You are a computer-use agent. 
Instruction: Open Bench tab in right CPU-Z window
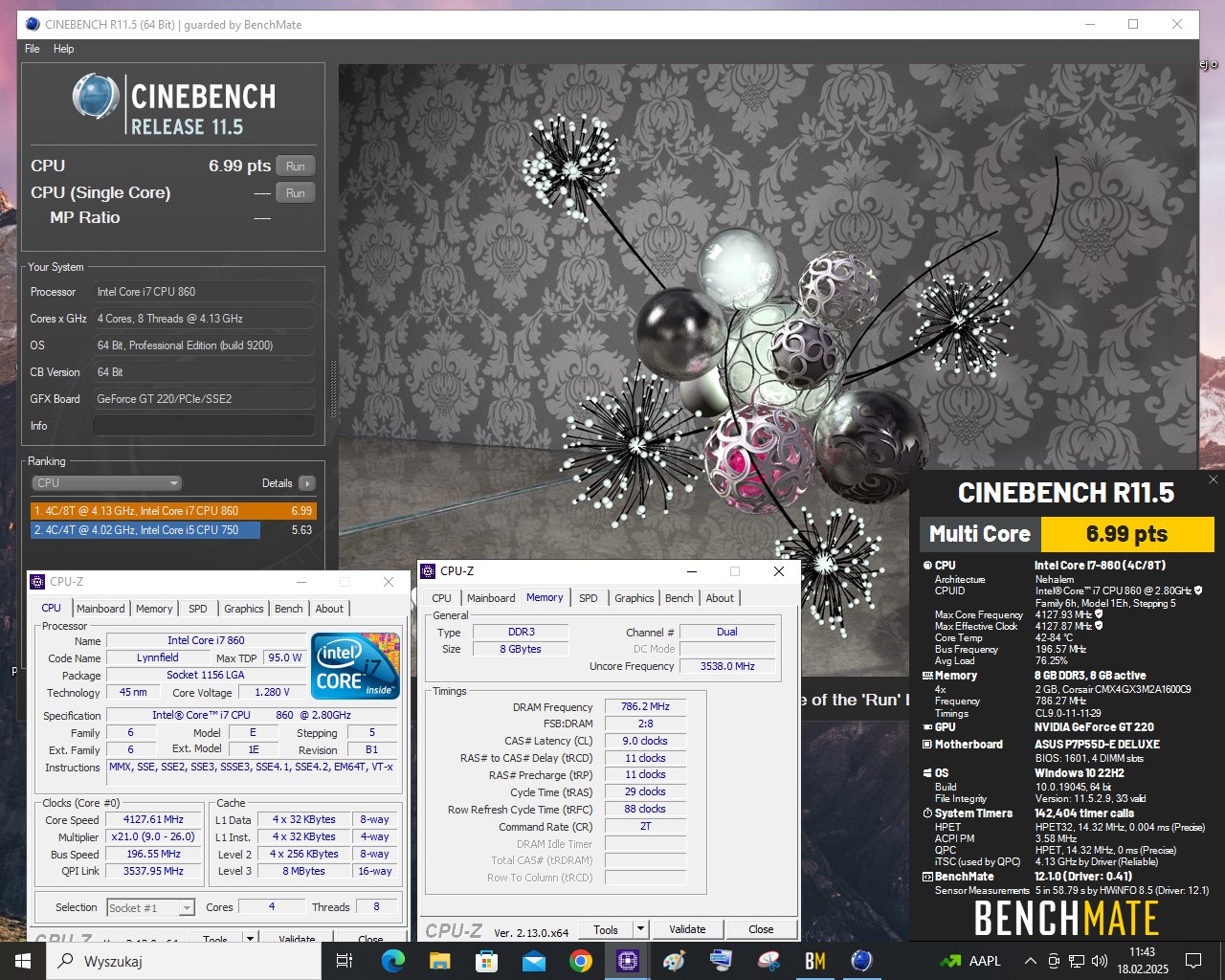pyautogui.click(x=679, y=598)
